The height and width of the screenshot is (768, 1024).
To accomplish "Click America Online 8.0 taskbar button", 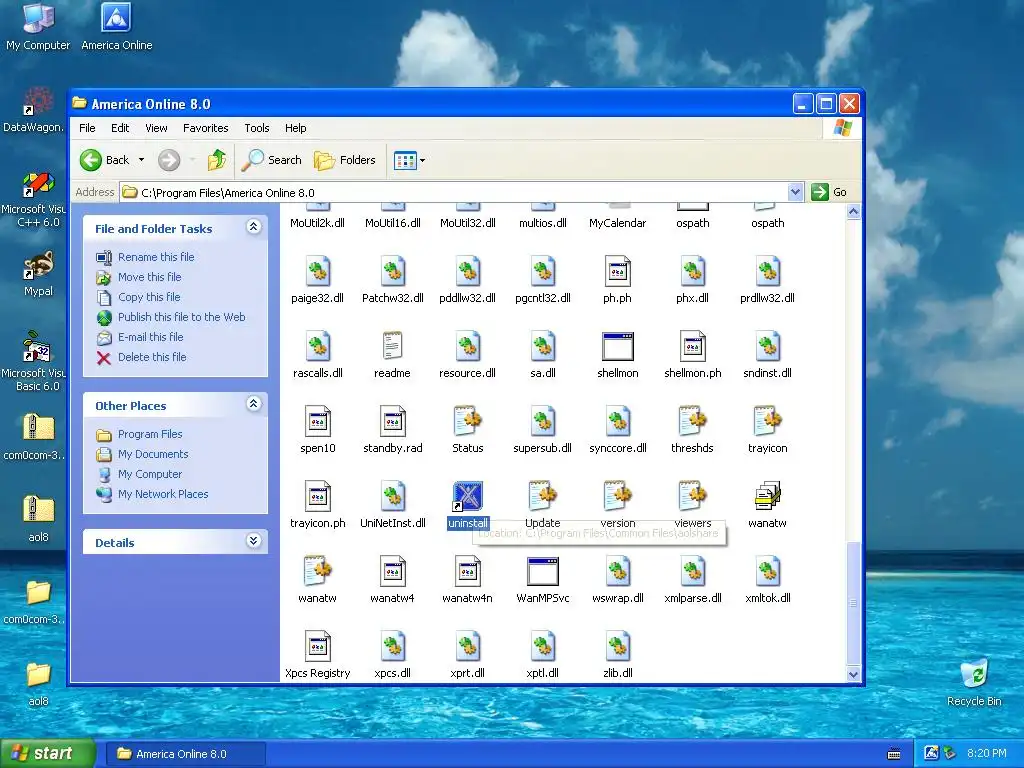I will [x=186, y=754].
